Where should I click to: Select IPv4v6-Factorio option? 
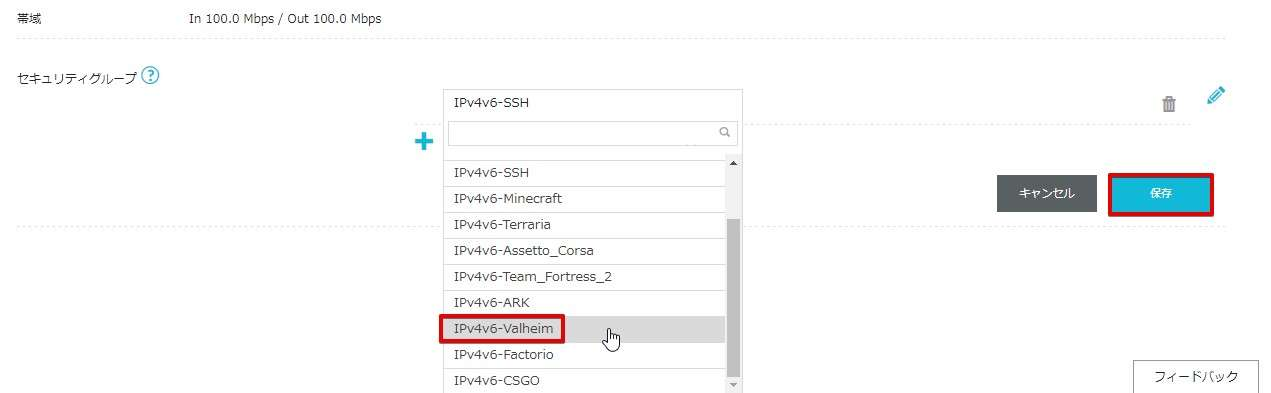585,355
